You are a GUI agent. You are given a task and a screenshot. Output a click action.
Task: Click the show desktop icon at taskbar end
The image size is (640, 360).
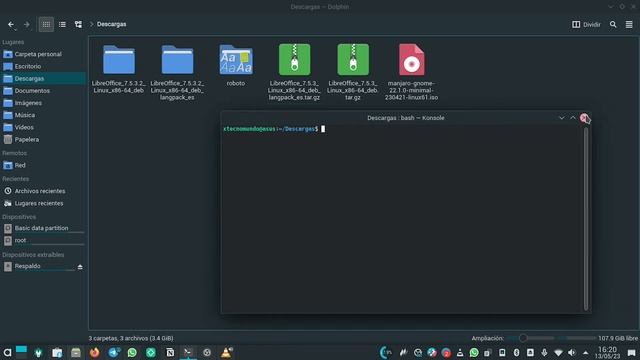point(631,353)
